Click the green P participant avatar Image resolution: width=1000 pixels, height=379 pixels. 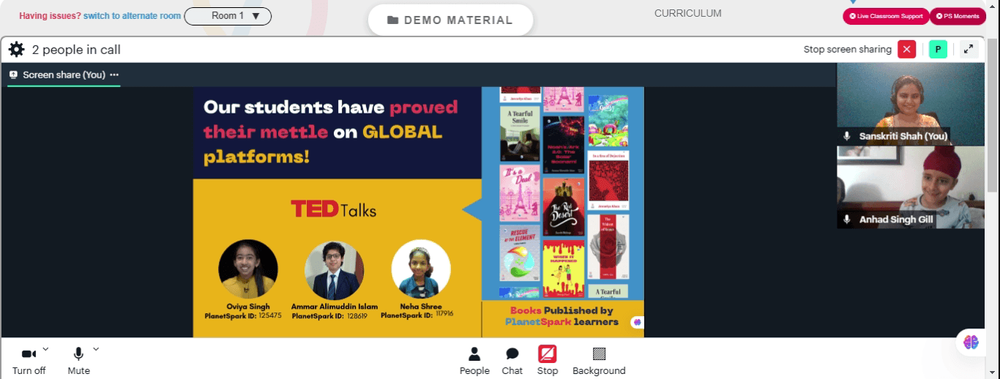tap(938, 49)
